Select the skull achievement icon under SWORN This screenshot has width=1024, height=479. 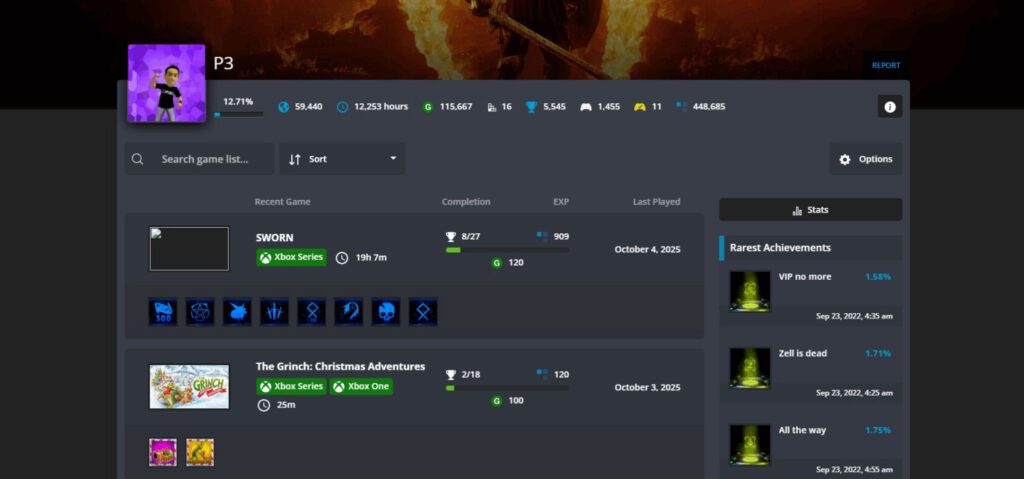tap(386, 312)
